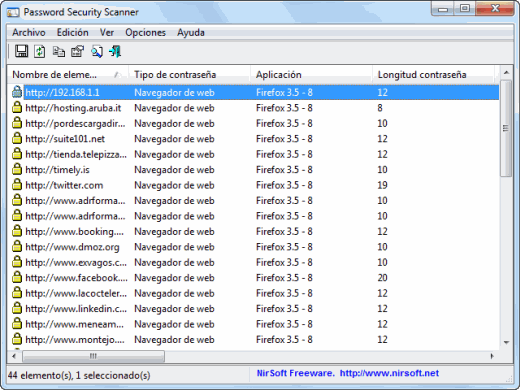The height and width of the screenshot is (390, 520).
Task: Open the Ver menu
Action: (x=107, y=32)
